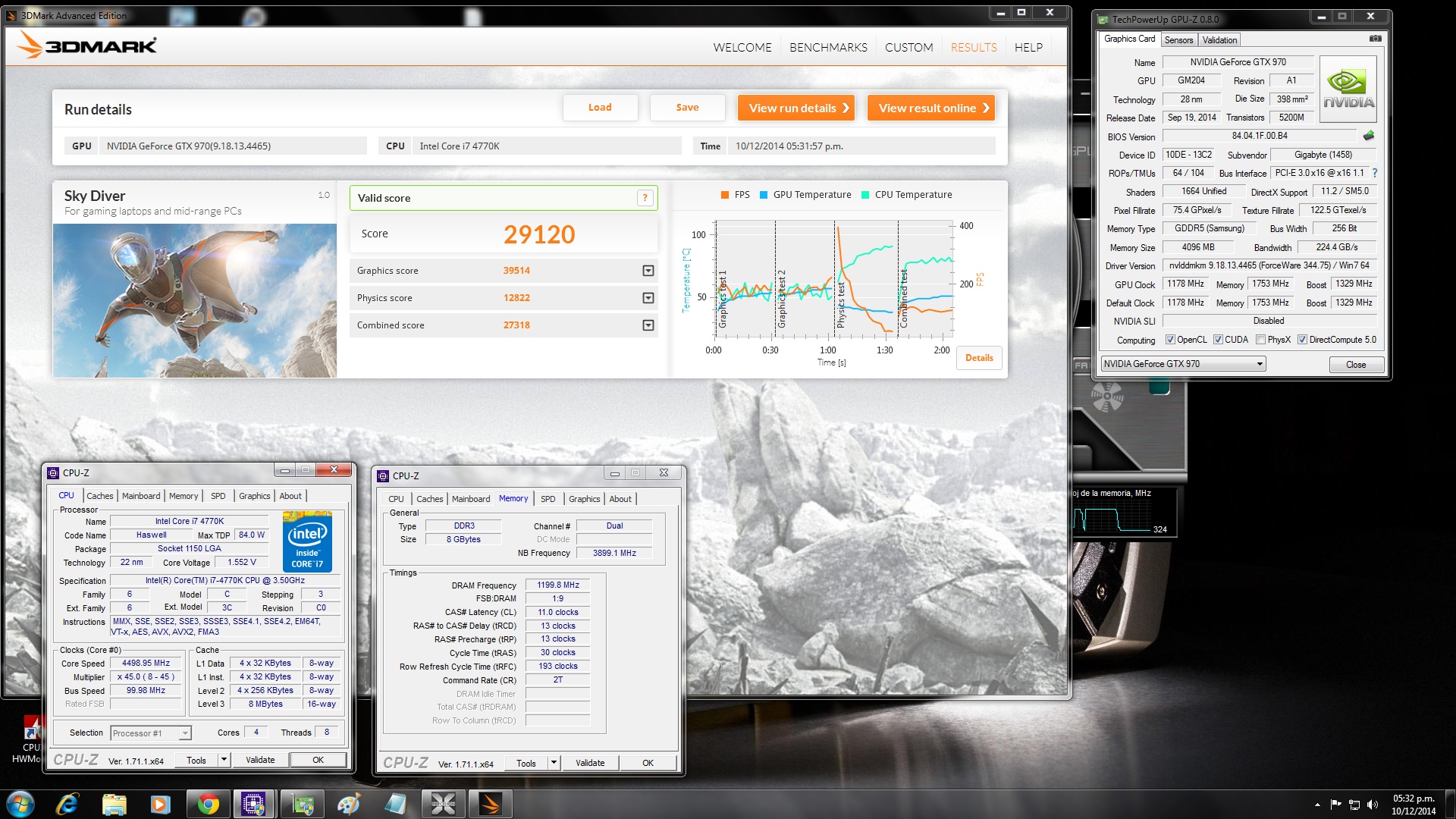The image size is (1456, 819).
Task: Click the GPU name field in Run details
Action: [x=233, y=146]
